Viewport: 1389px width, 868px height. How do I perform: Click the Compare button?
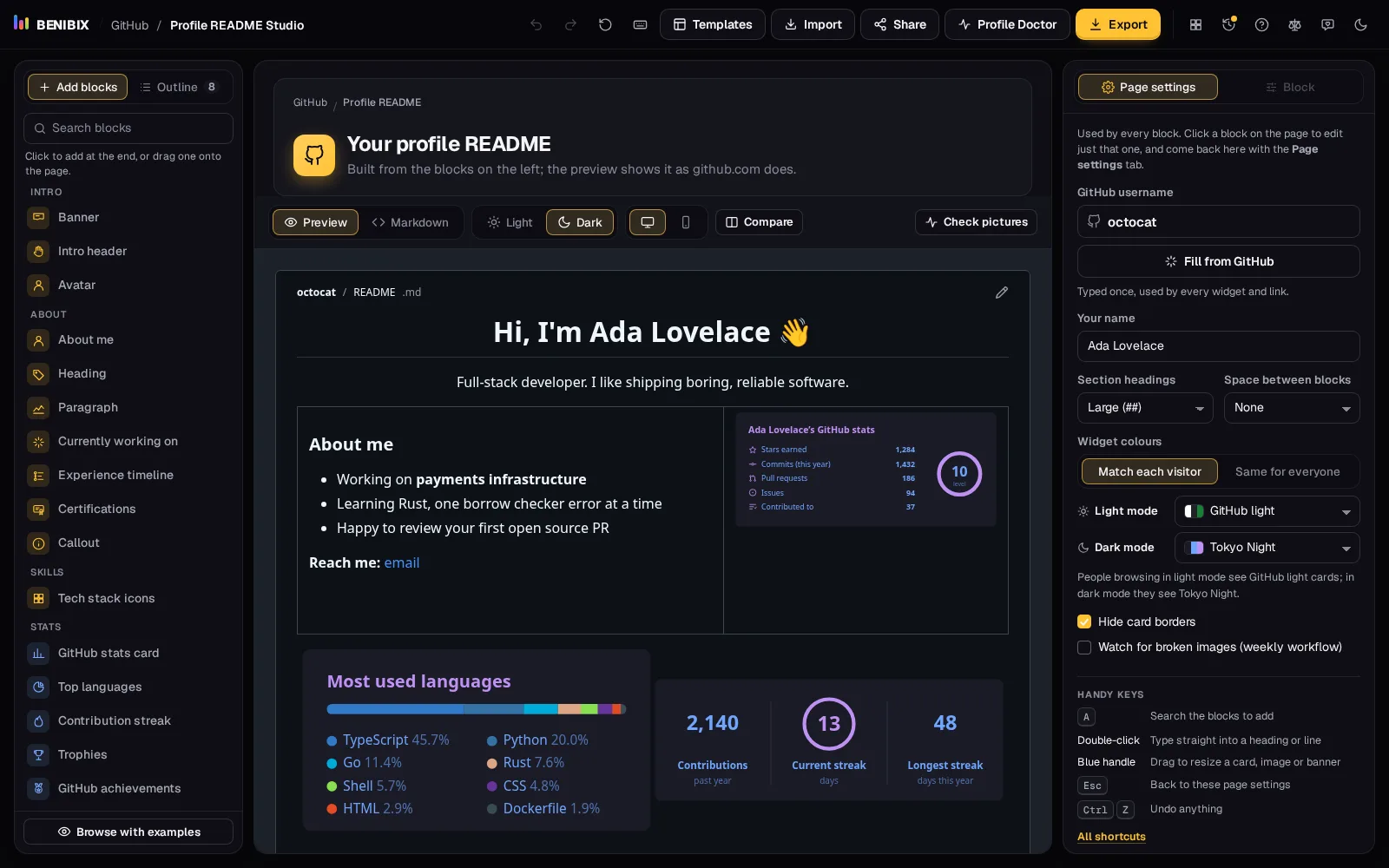click(759, 222)
